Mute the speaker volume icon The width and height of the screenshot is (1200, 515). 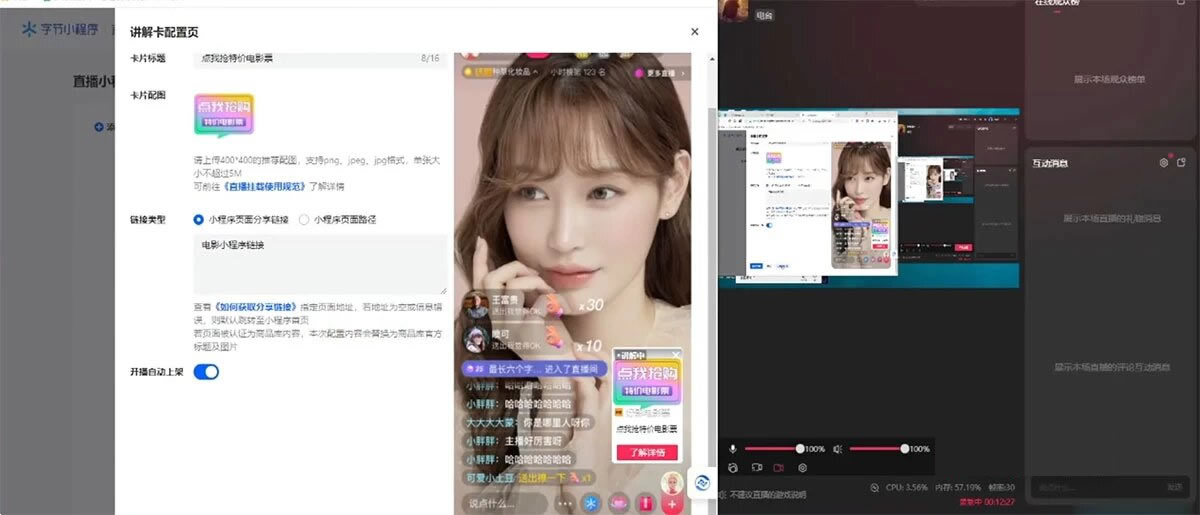point(837,449)
